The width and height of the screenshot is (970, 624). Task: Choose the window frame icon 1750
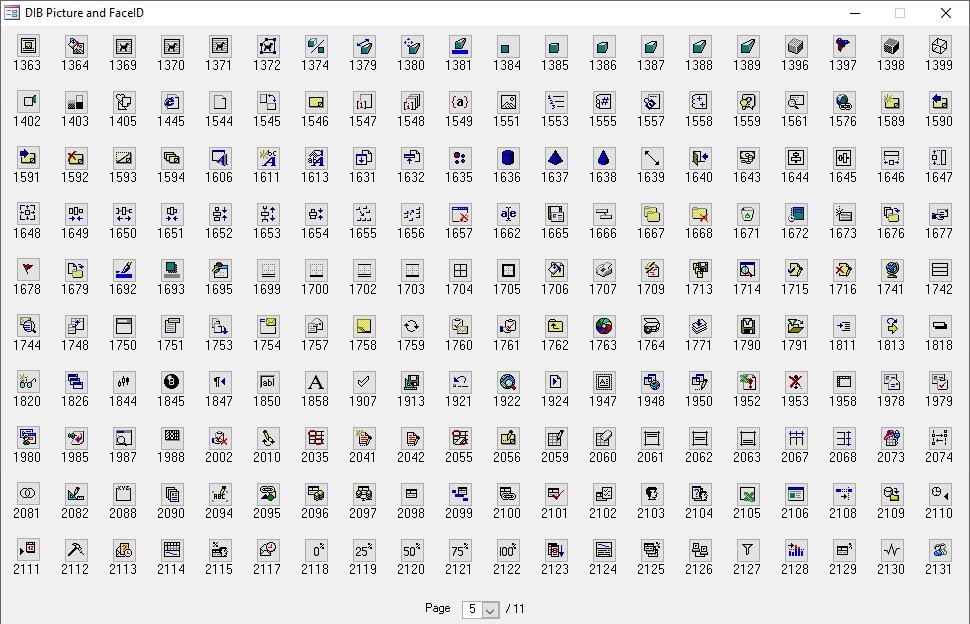123,326
